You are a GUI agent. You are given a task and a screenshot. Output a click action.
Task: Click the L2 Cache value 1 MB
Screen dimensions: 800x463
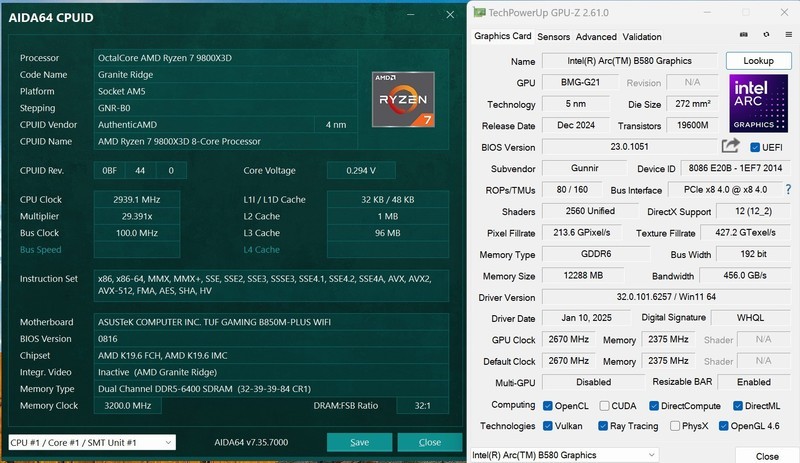point(388,216)
